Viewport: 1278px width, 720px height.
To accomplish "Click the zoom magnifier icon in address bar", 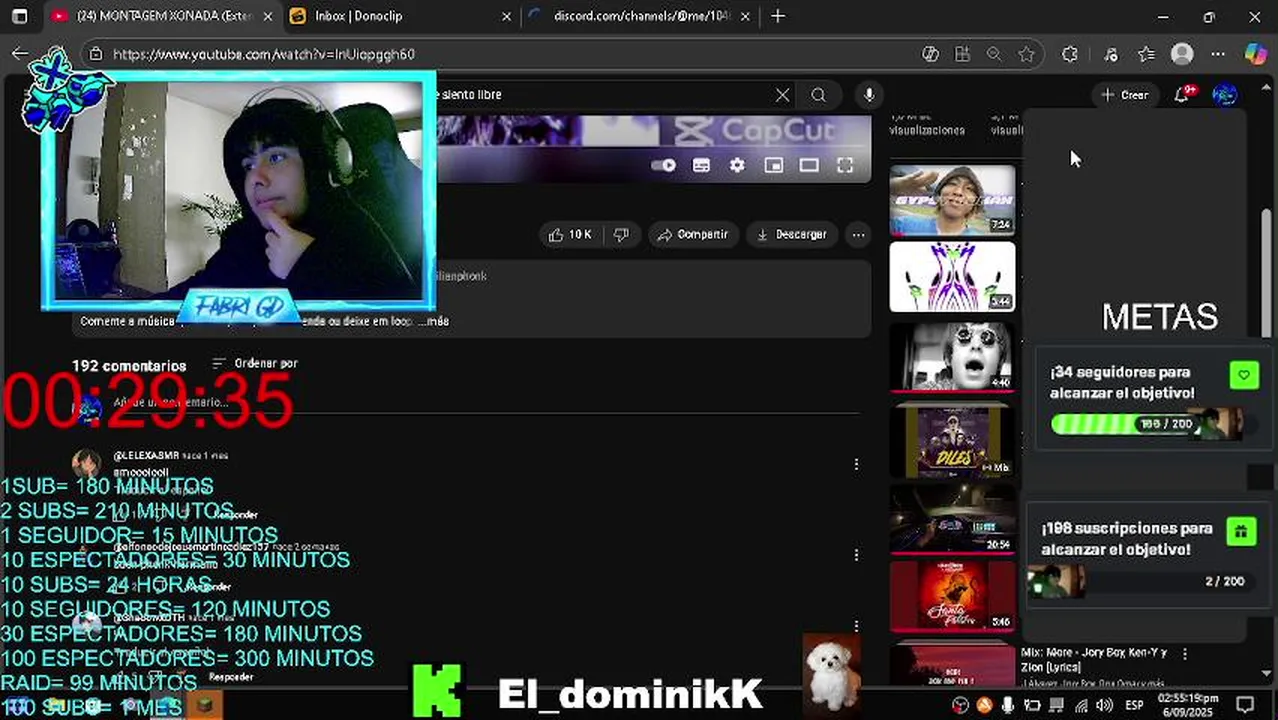I will [x=994, y=54].
